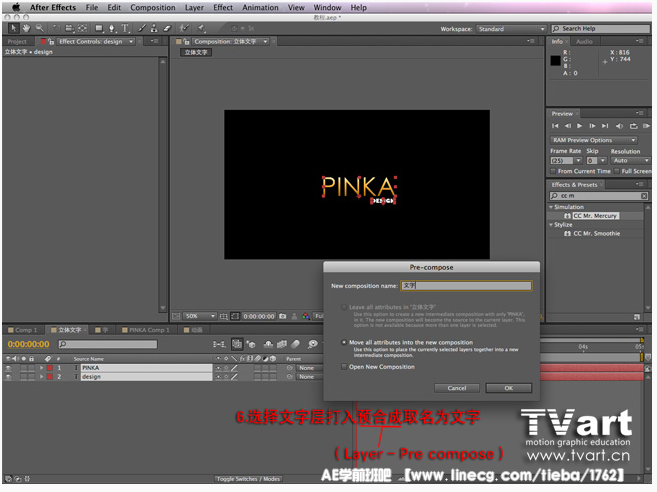Screen dimensions: 657x492
Task: Toggle the Frame Blending timeline button
Action: click(282, 344)
